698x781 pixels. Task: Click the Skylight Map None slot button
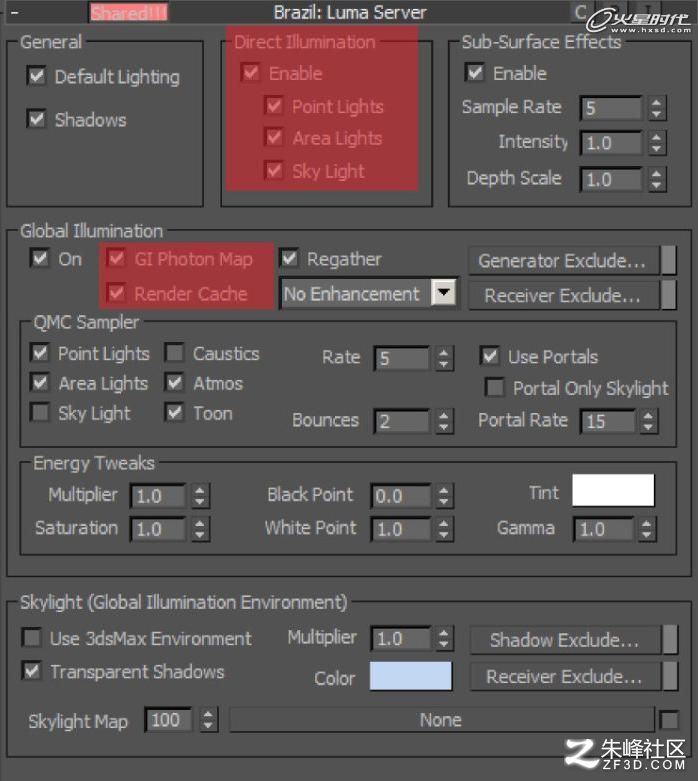tap(441, 720)
